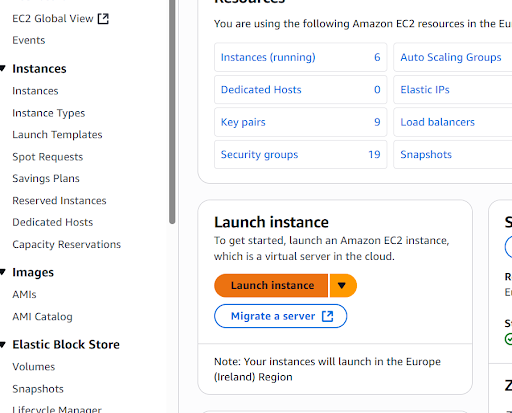The image size is (512, 413).
Task: Open AMIs in sidebar
Action: point(24,295)
